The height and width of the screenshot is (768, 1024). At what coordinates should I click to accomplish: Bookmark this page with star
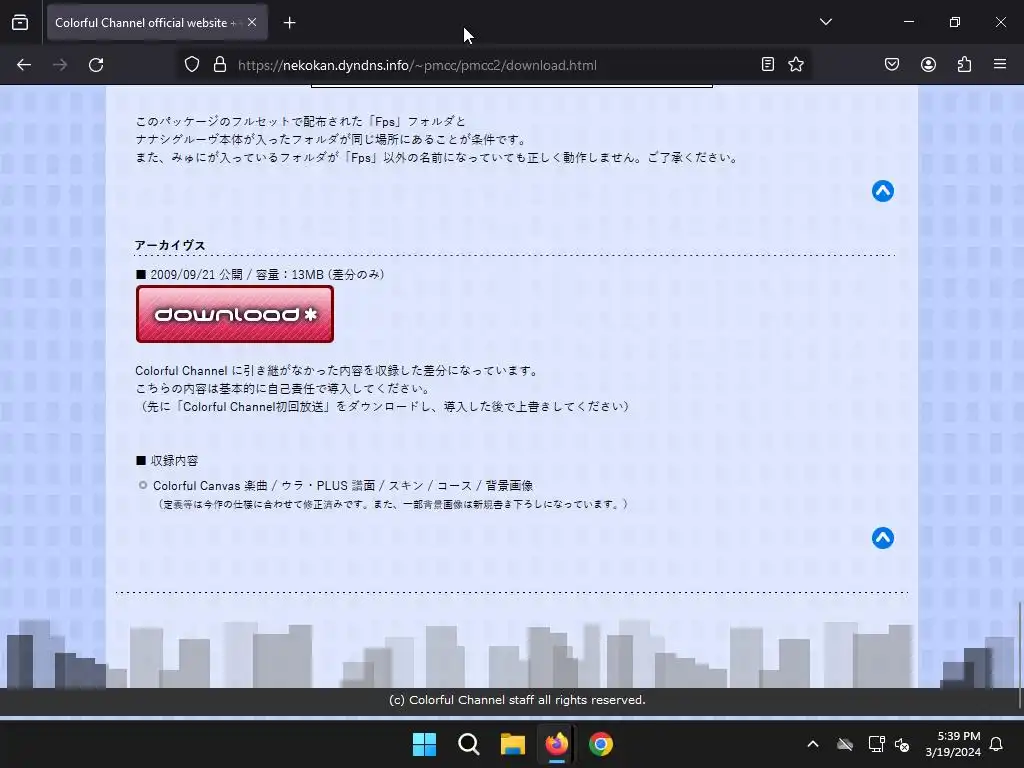795,64
